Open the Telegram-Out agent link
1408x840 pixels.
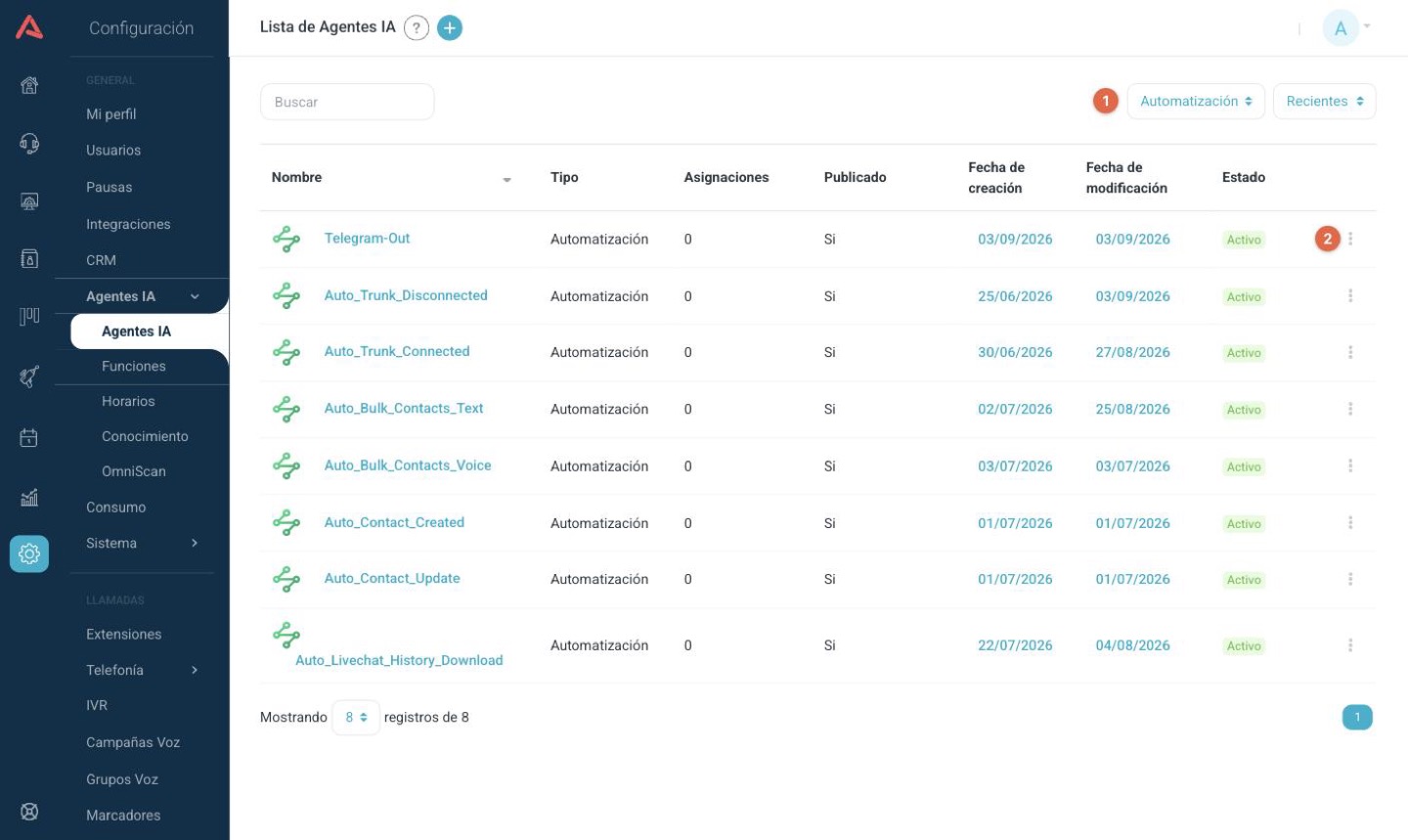367,238
